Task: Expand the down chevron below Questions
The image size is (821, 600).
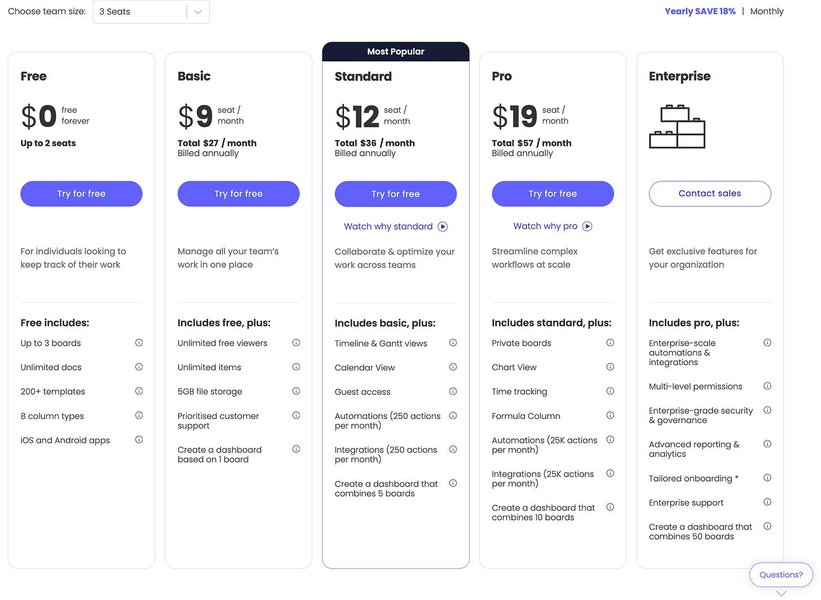Action: pos(780,592)
